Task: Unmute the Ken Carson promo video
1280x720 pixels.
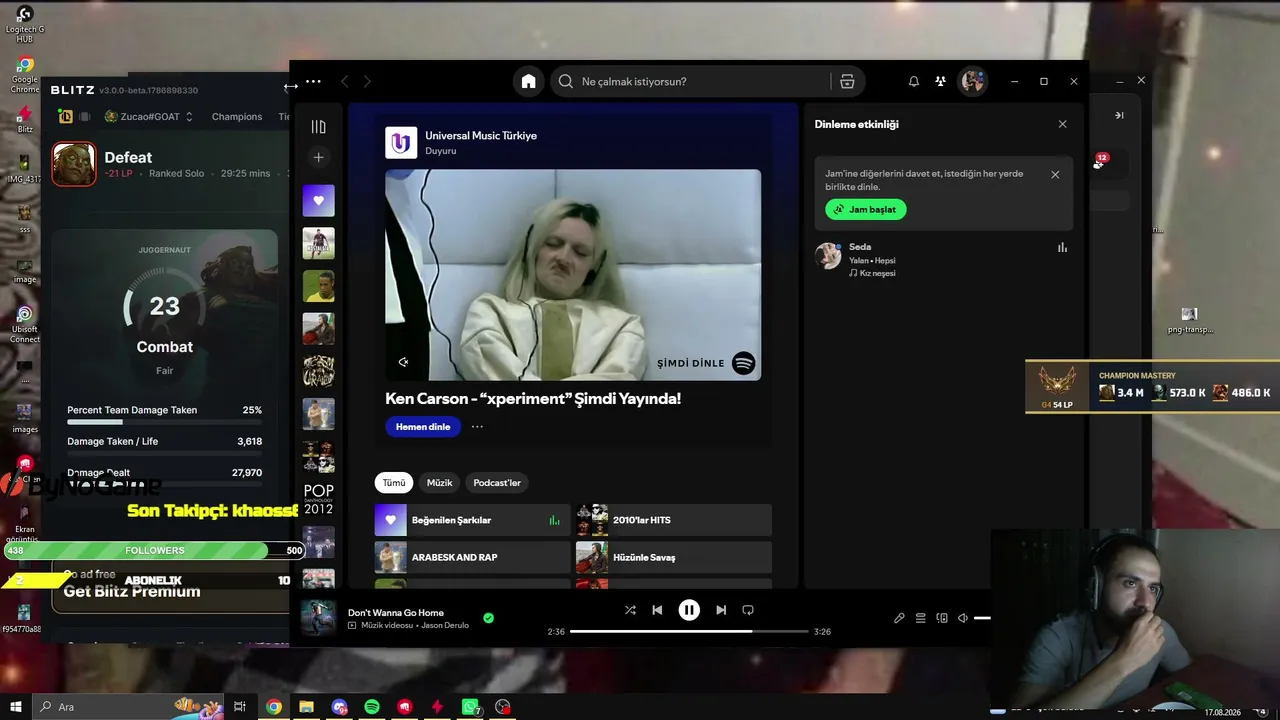Action: coord(403,362)
